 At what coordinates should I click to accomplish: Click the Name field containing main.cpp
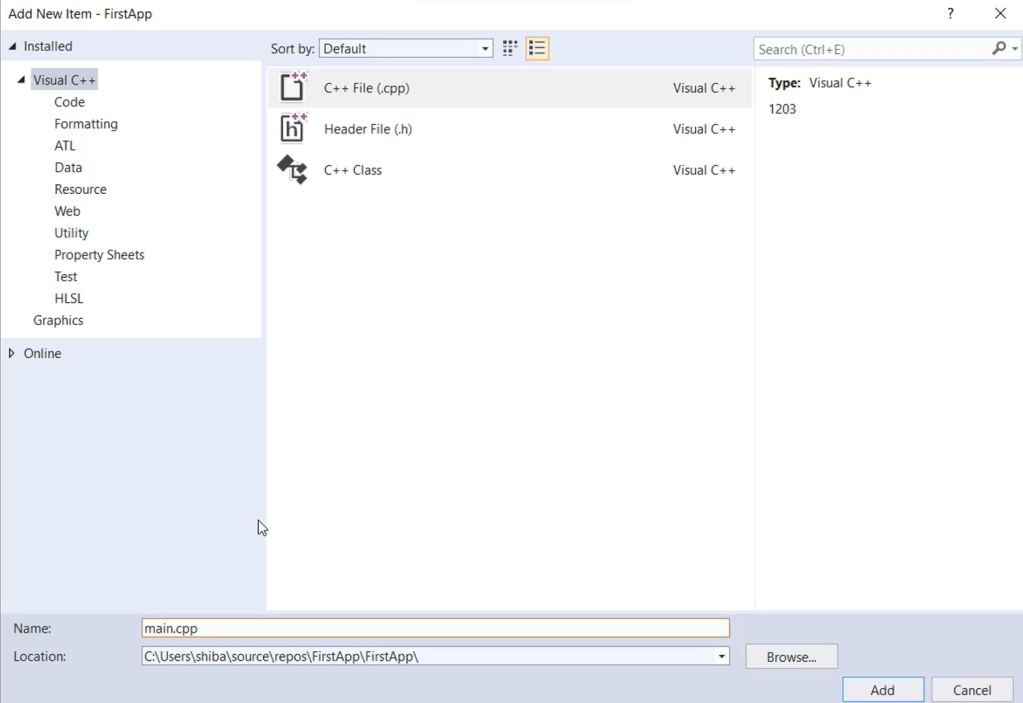pyautogui.click(x=435, y=628)
